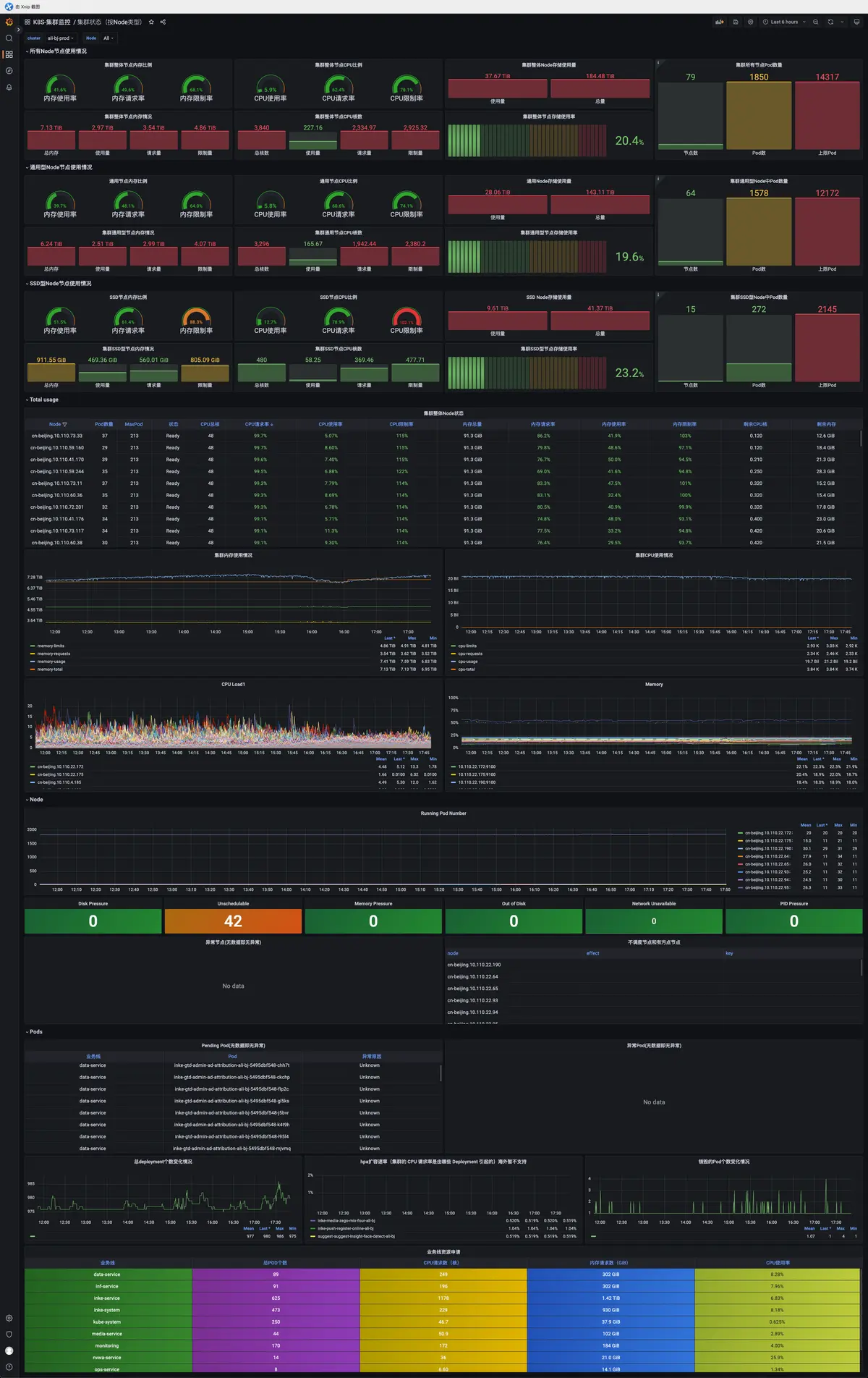Viewport: 868px width, 1378px height.
Task: Collapse the Pods row section
Action: (x=34, y=1032)
